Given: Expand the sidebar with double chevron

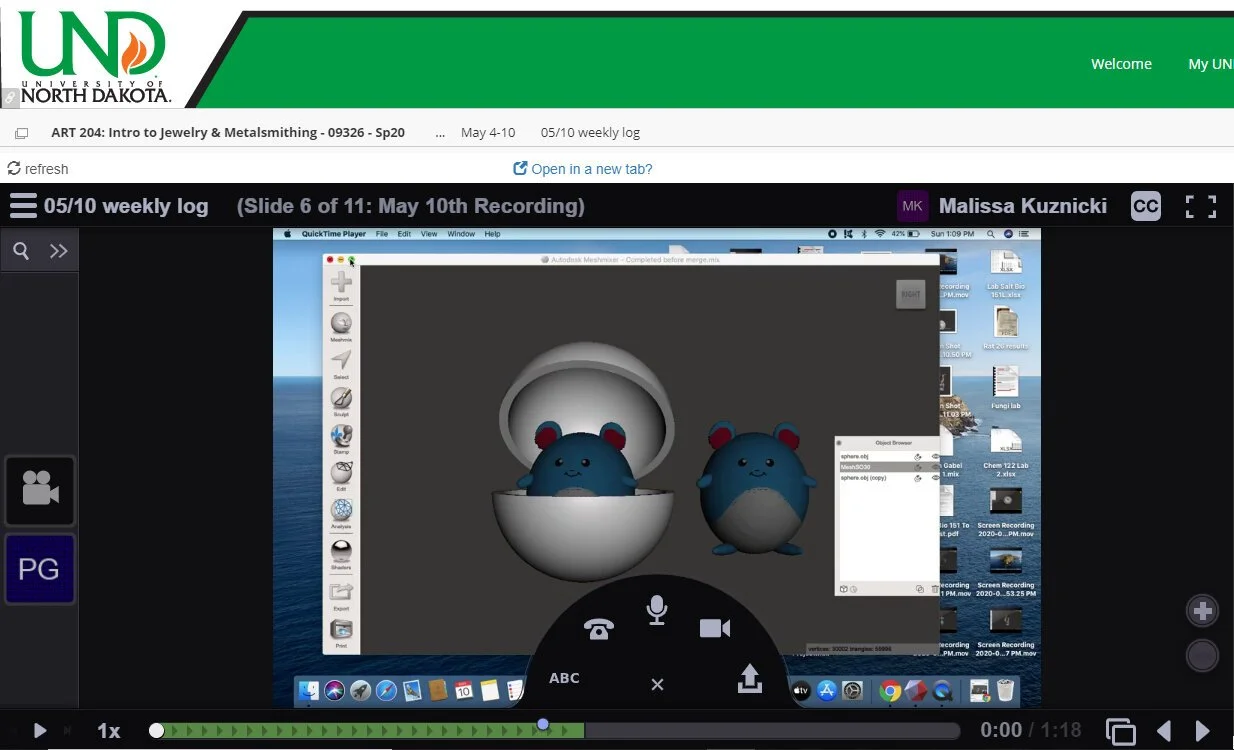Looking at the screenshot, I should [59, 251].
